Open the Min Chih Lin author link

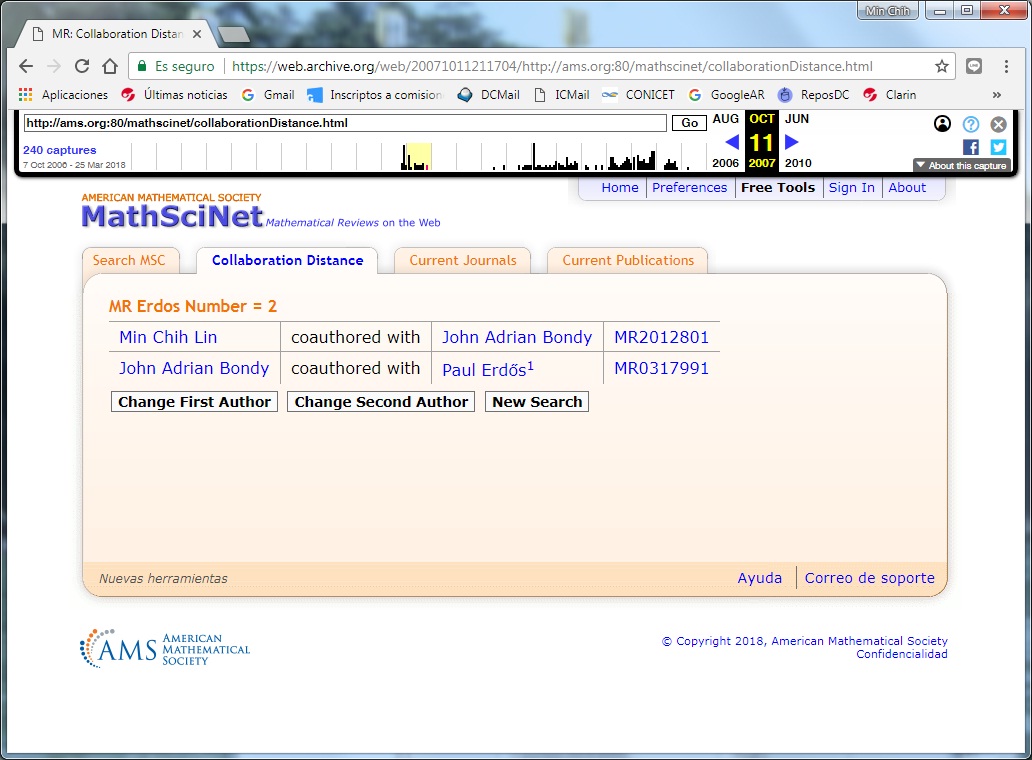[x=168, y=337]
